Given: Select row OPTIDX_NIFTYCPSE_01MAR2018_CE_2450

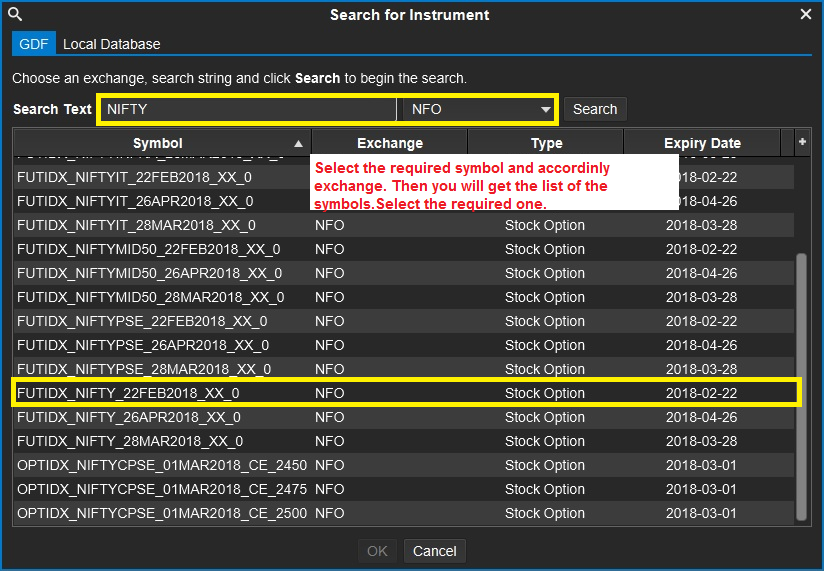Looking at the screenshot, I should 404,465.
